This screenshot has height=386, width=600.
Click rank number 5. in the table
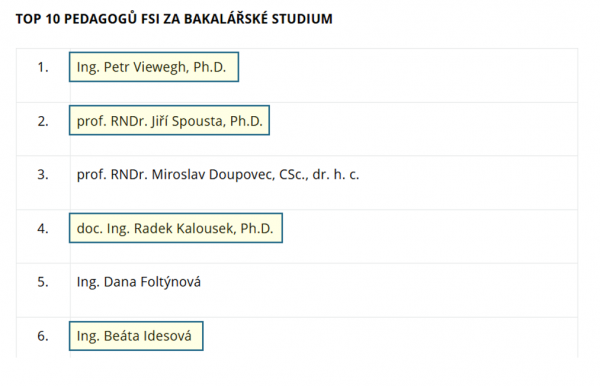(x=43, y=282)
